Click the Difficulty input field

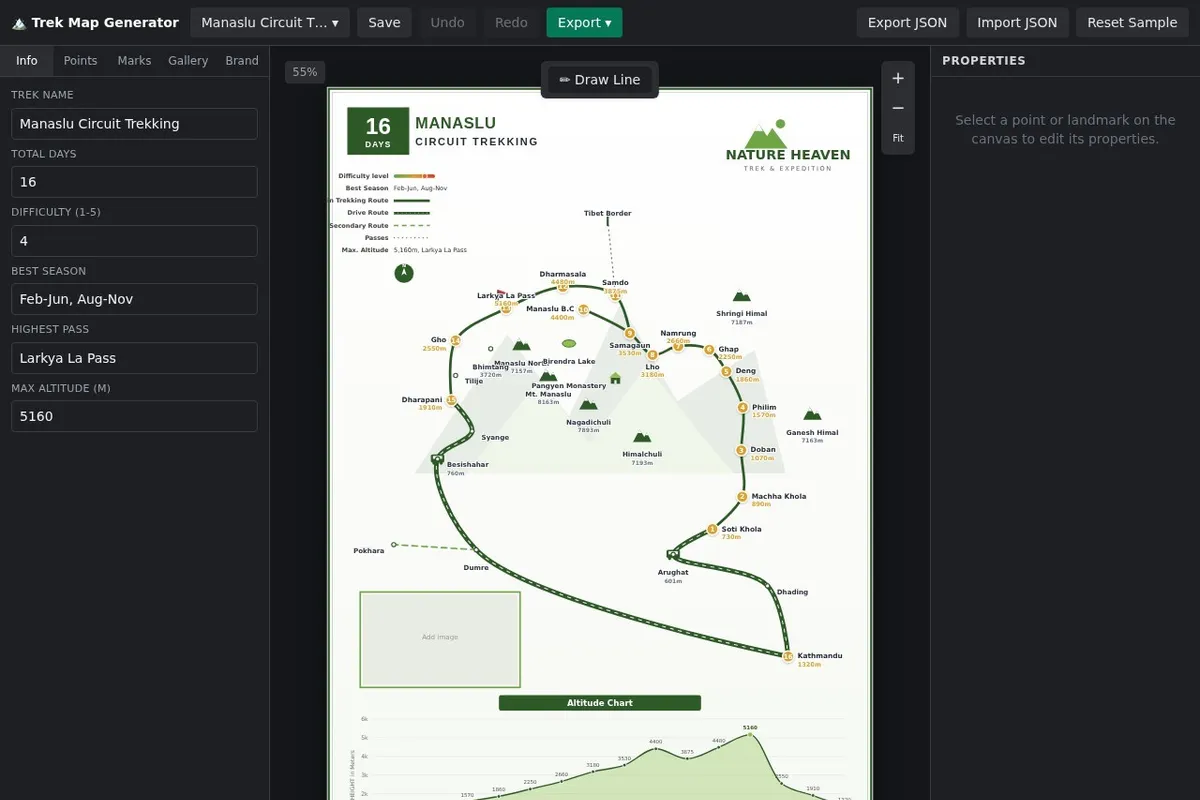point(134,241)
